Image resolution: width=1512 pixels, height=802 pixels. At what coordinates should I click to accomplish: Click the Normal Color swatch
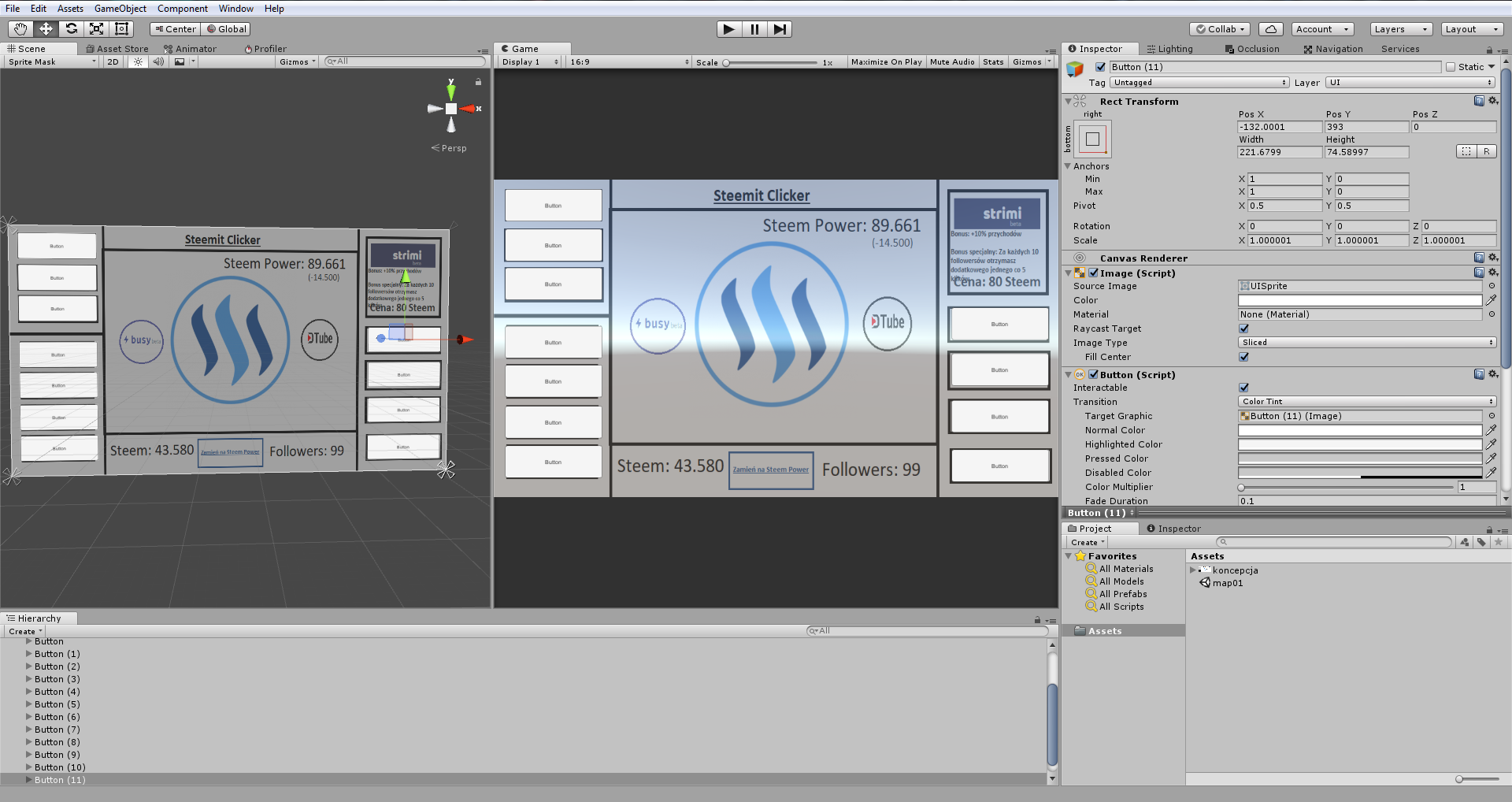(1359, 430)
